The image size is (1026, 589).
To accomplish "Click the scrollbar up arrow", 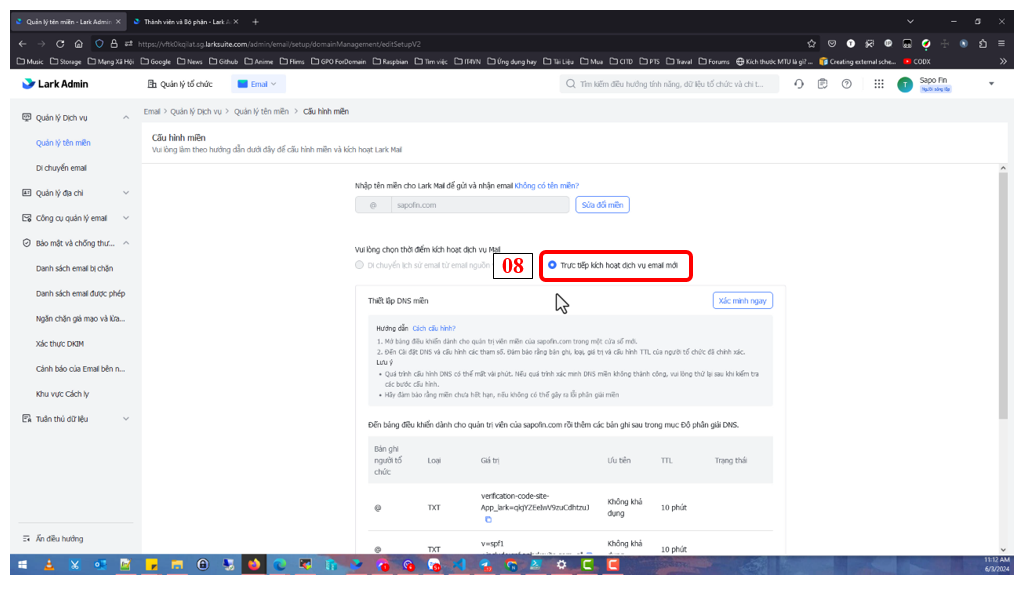I will 1002,168.
